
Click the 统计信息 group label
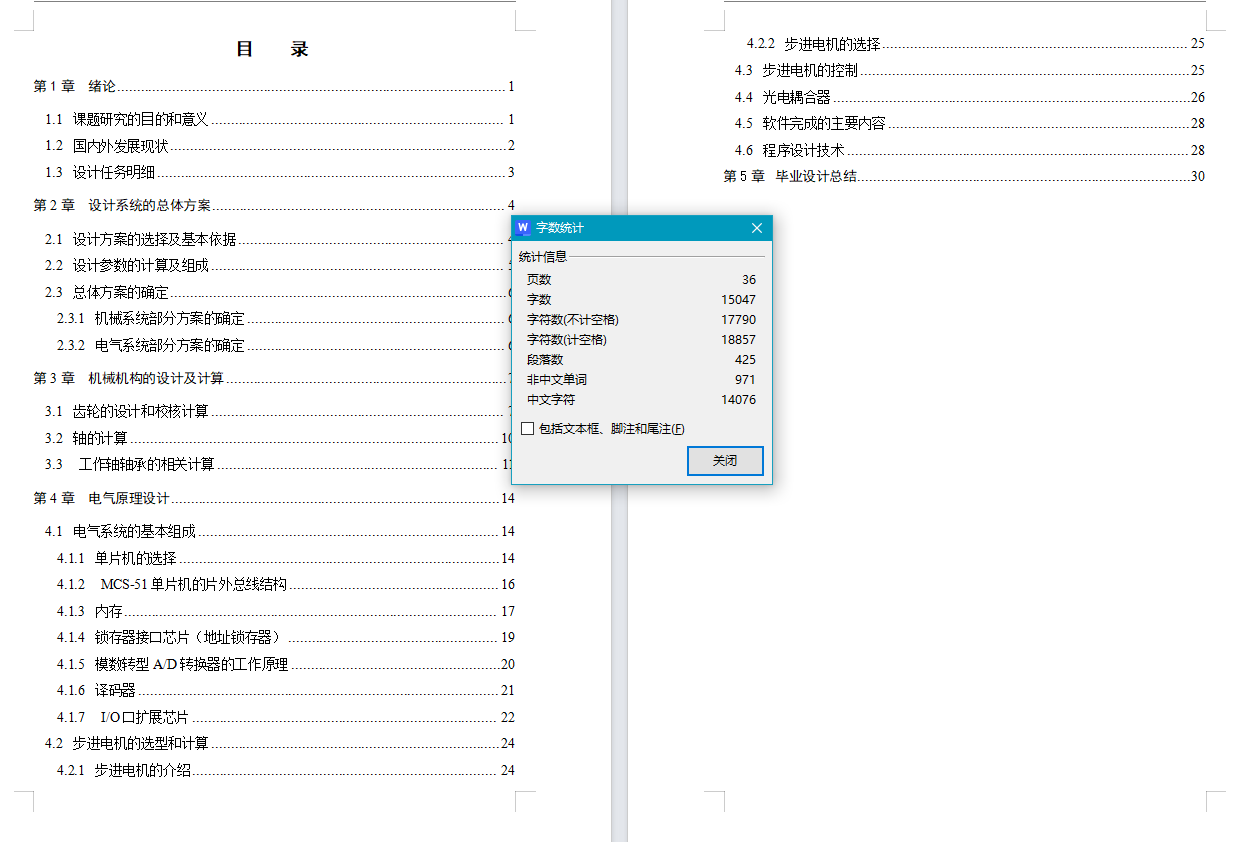click(x=543, y=257)
